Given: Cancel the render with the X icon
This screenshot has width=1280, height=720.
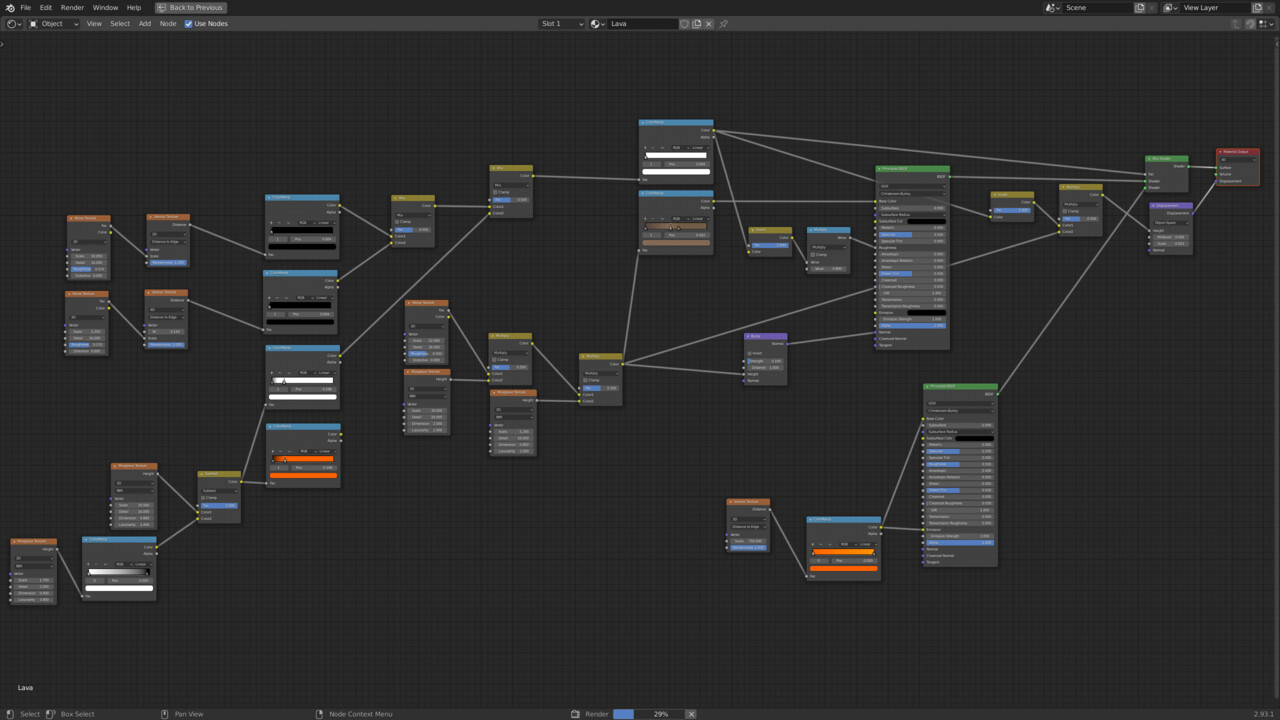Looking at the screenshot, I should tap(691, 714).
